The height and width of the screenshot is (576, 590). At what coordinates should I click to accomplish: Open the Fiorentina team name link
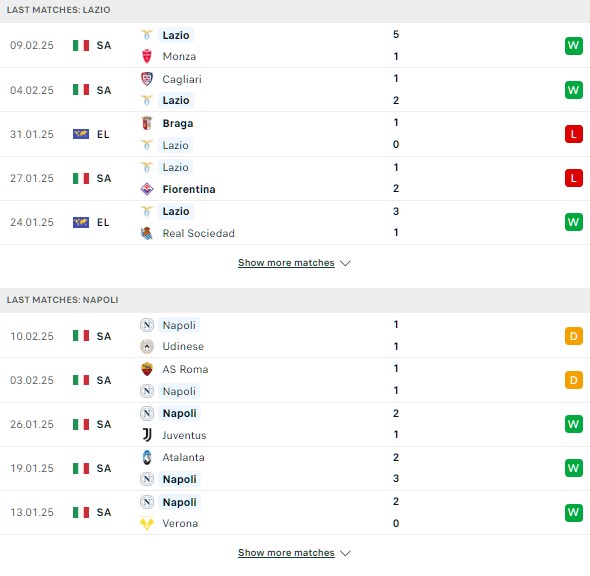point(189,189)
